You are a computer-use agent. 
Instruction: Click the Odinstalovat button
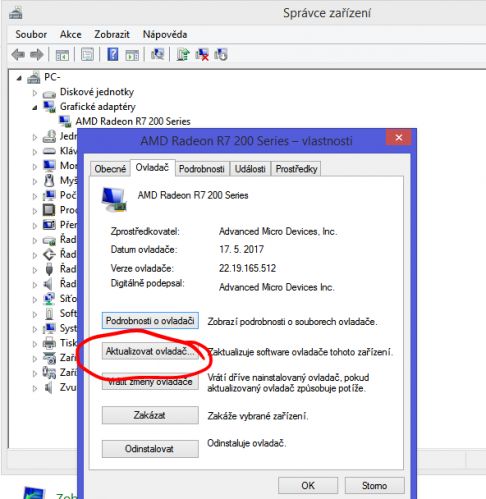point(150,449)
